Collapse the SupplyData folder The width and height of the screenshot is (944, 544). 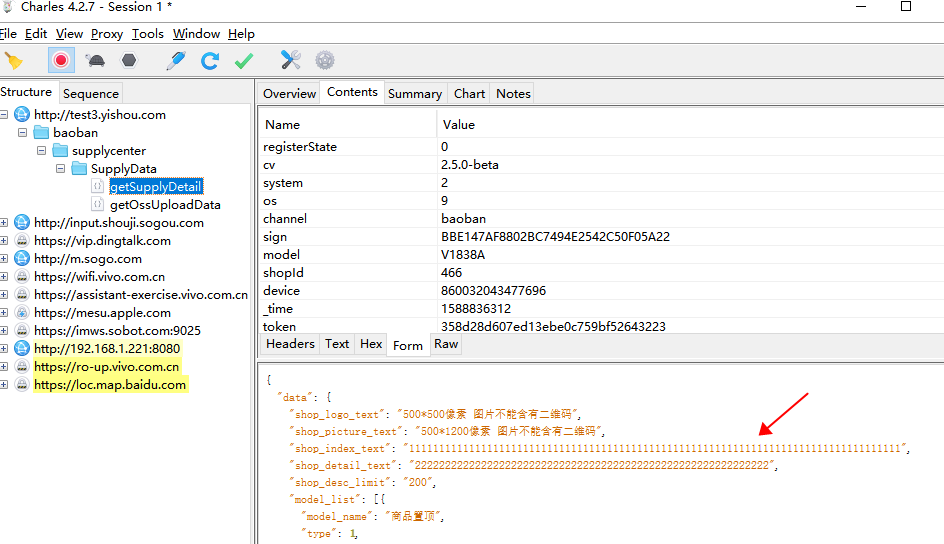[60, 168]
